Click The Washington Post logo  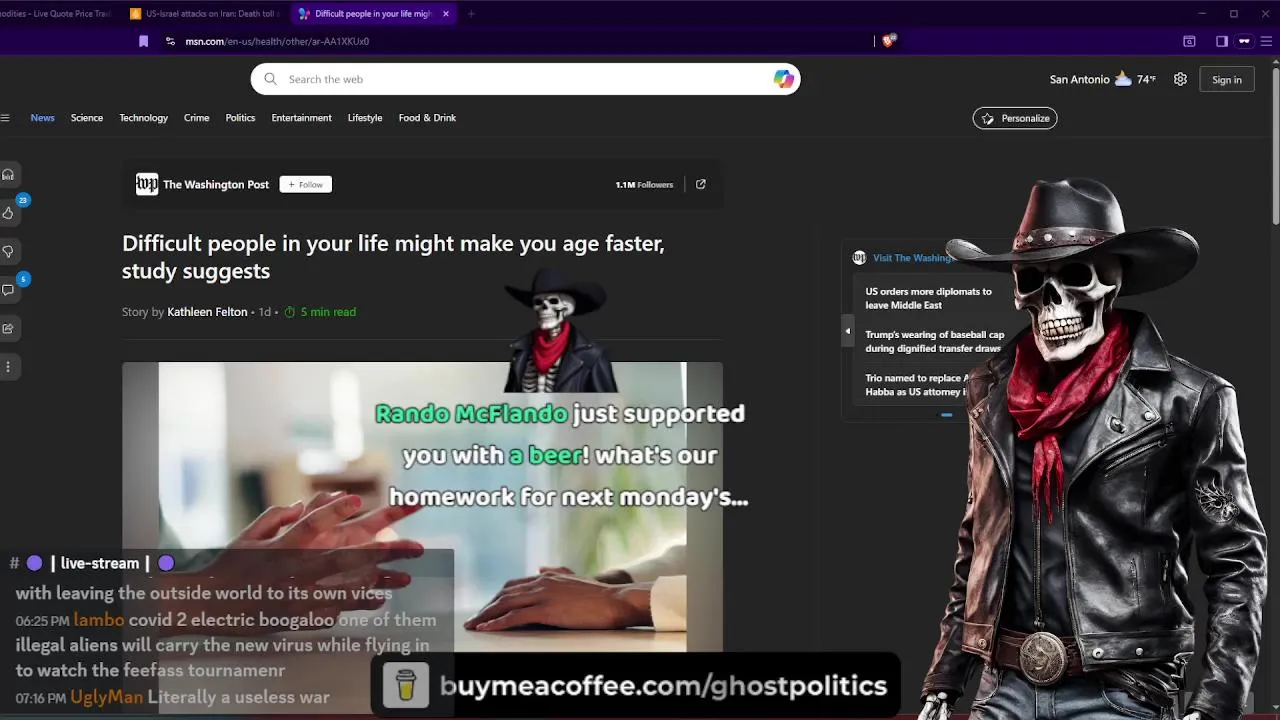[147, 184]
